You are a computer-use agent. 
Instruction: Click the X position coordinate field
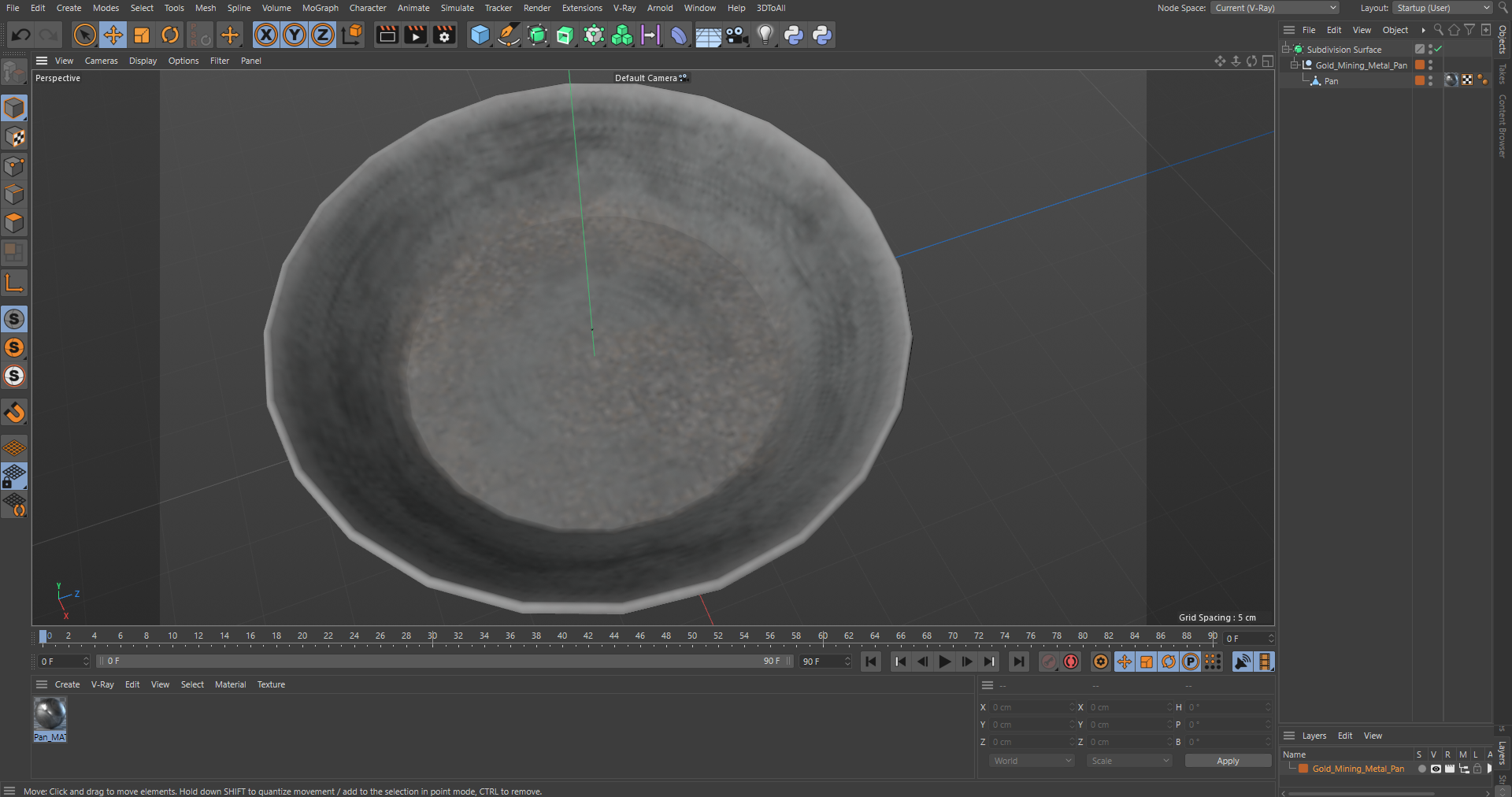(x=1031, y=707)
